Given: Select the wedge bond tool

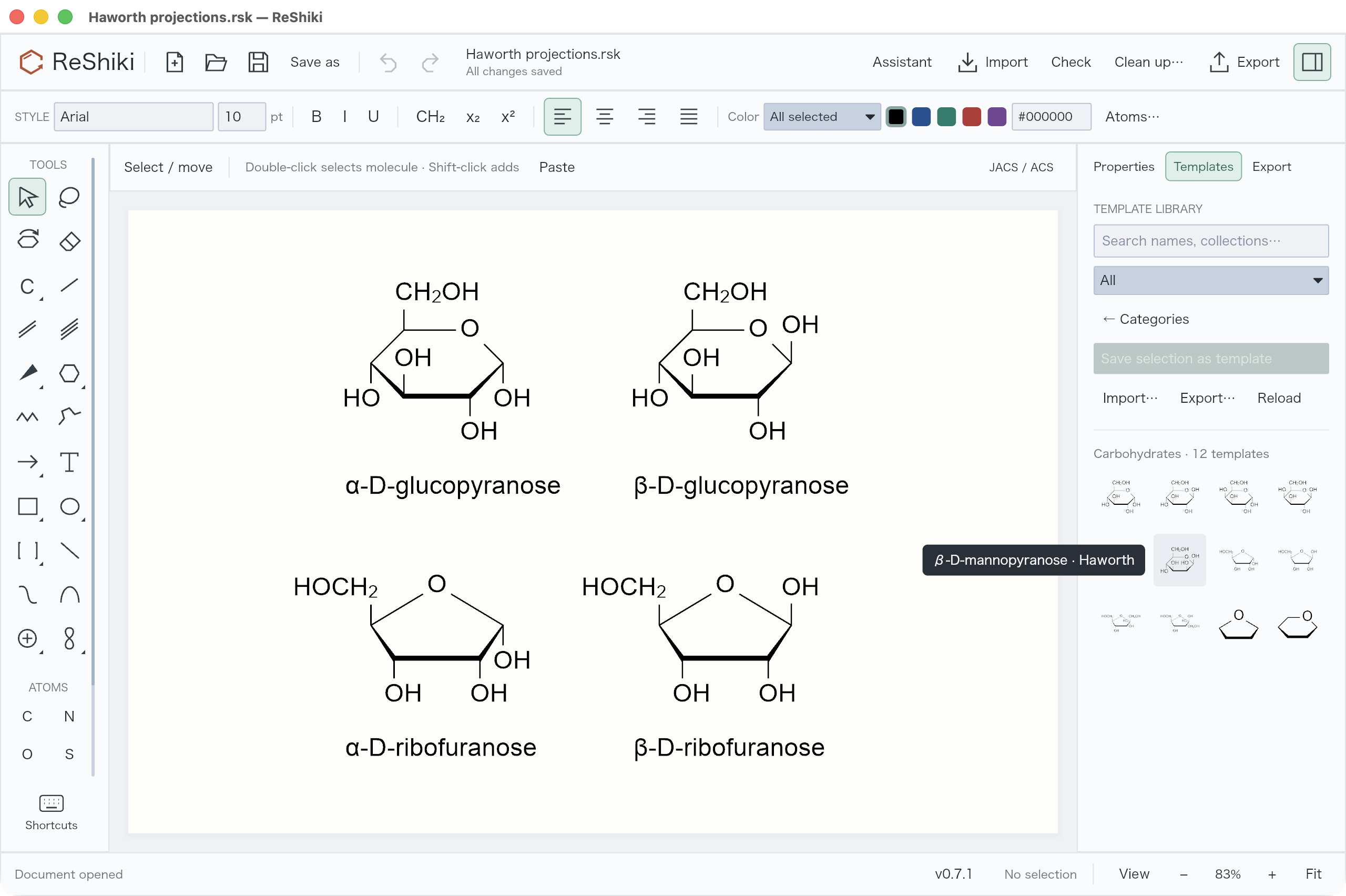Looking at the screenshot, I should coord(27,373).
